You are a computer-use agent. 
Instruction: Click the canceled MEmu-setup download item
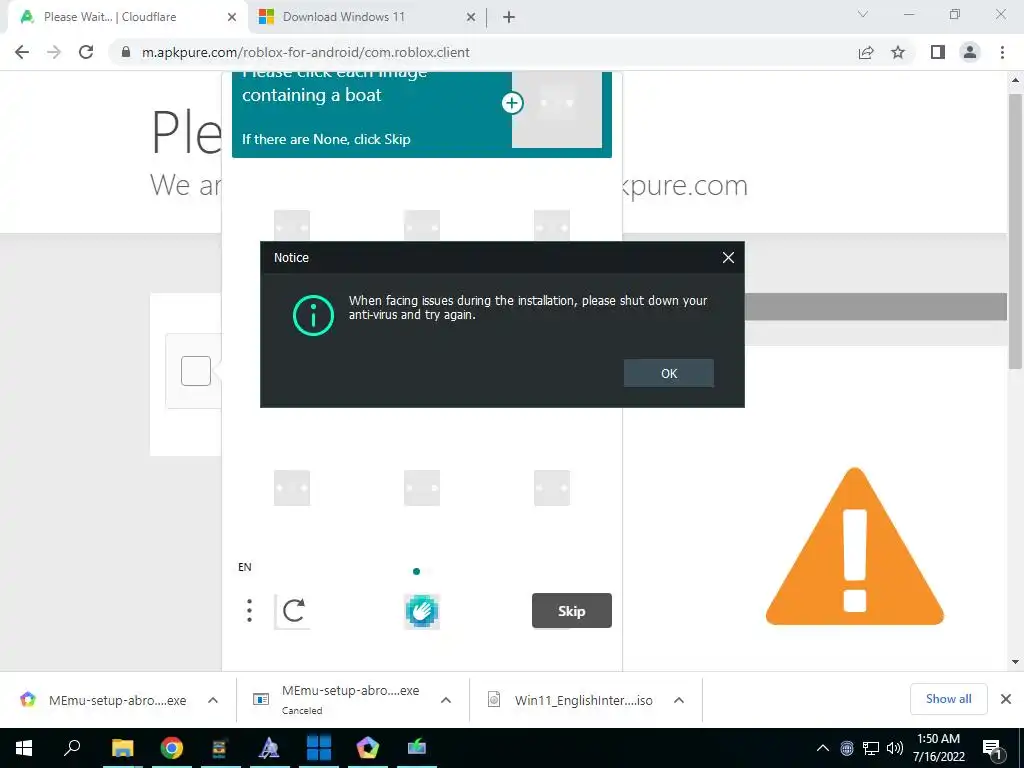point(338,699)
